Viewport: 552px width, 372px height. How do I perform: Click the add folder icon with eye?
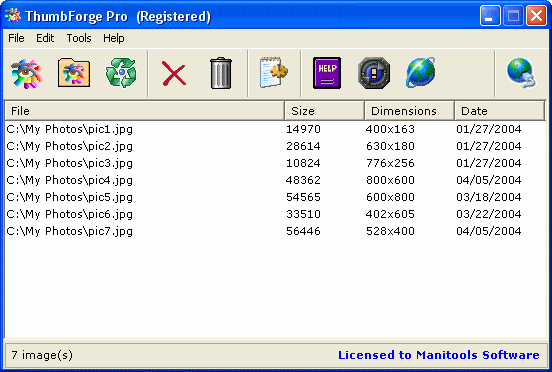click(x=74, y=73)
